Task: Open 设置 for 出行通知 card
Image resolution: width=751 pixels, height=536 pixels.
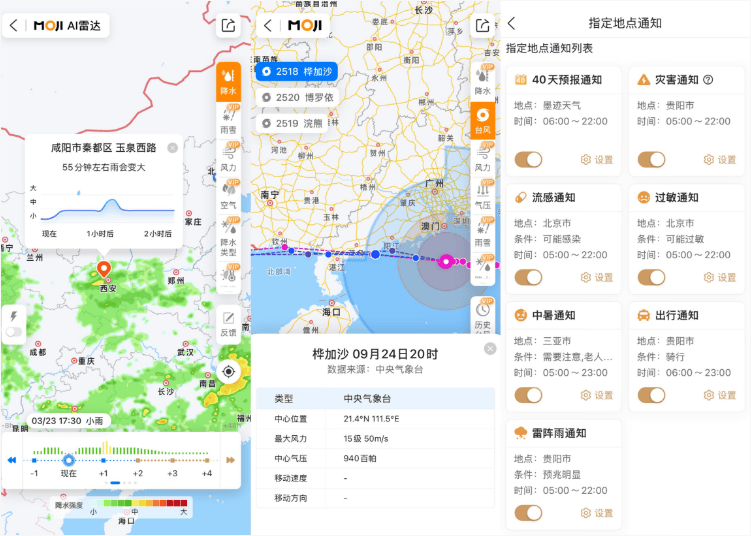Action: pos(720,395)
